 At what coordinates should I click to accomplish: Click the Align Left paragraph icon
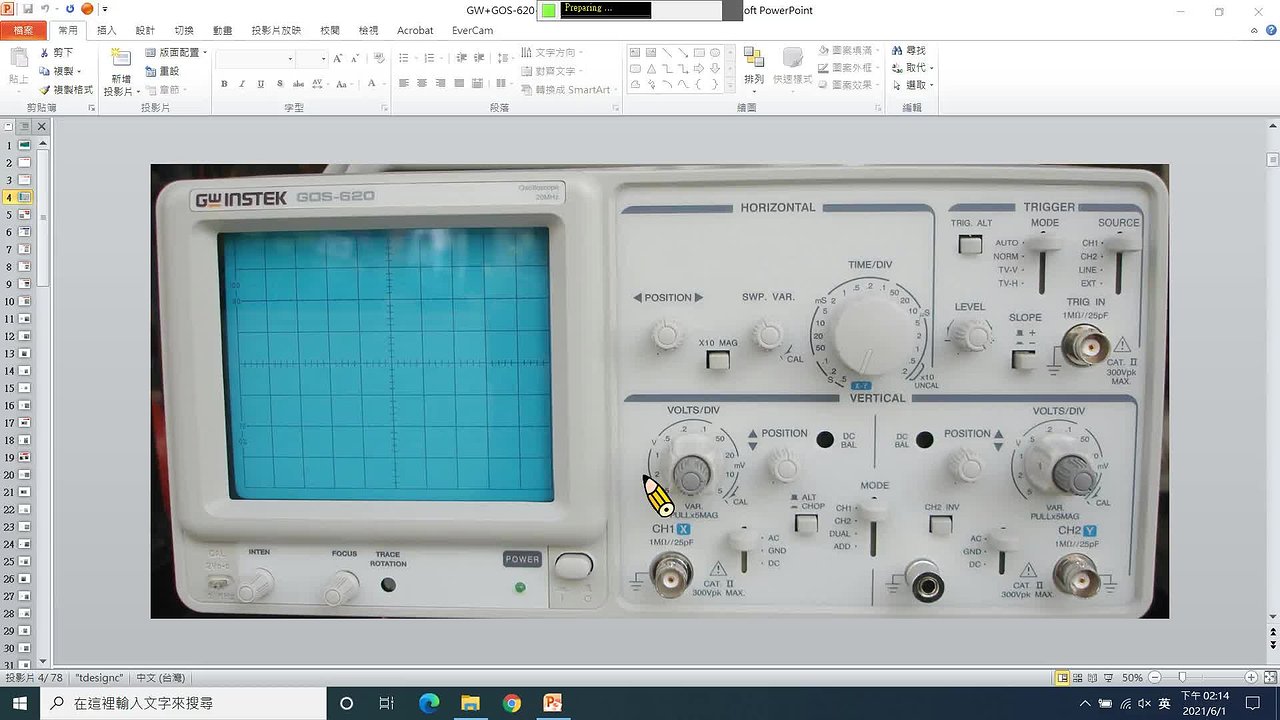(x=405, y=84)
